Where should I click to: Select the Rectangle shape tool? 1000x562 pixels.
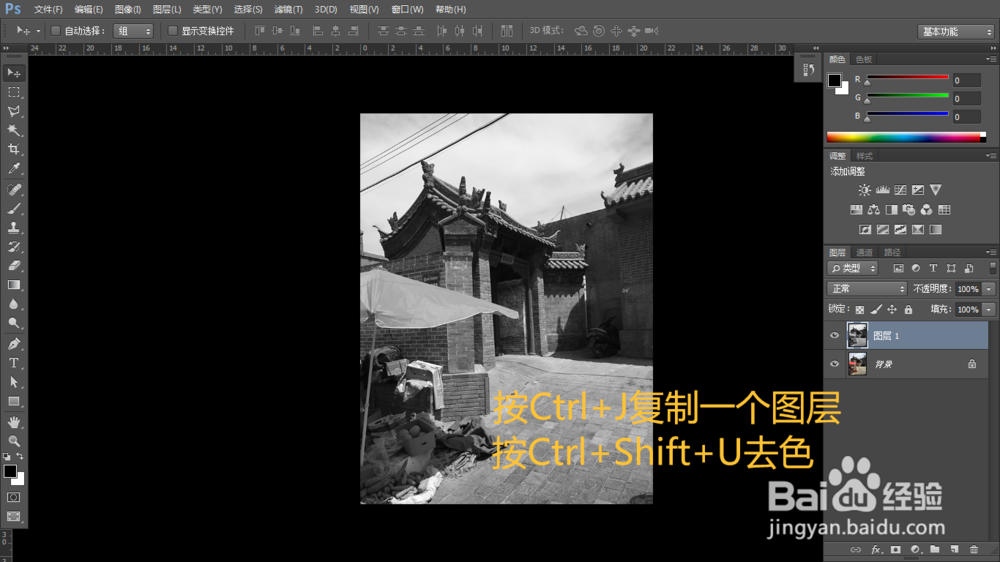[13, 402]
